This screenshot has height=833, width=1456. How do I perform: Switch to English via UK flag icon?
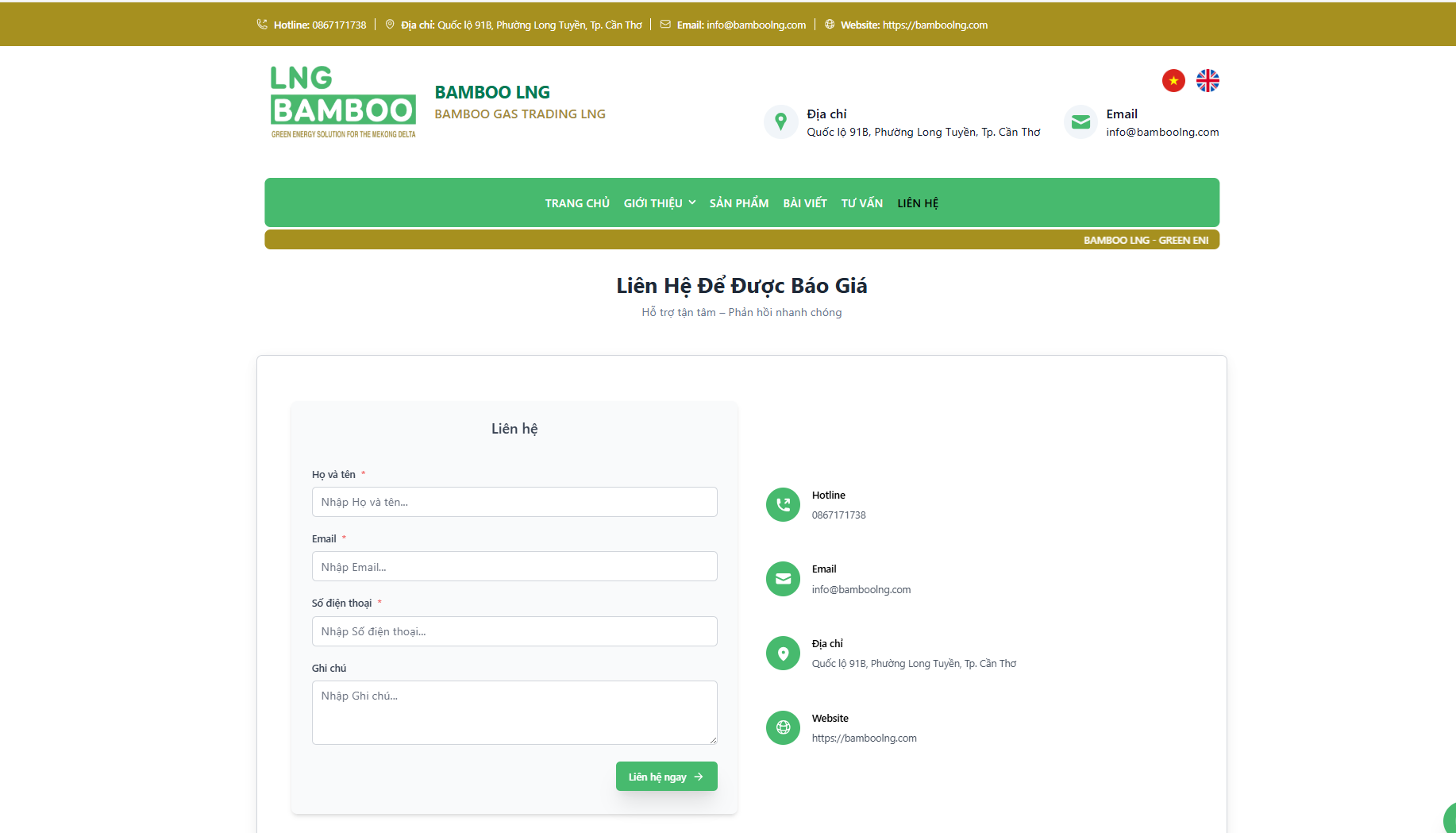coord(1208,80)
